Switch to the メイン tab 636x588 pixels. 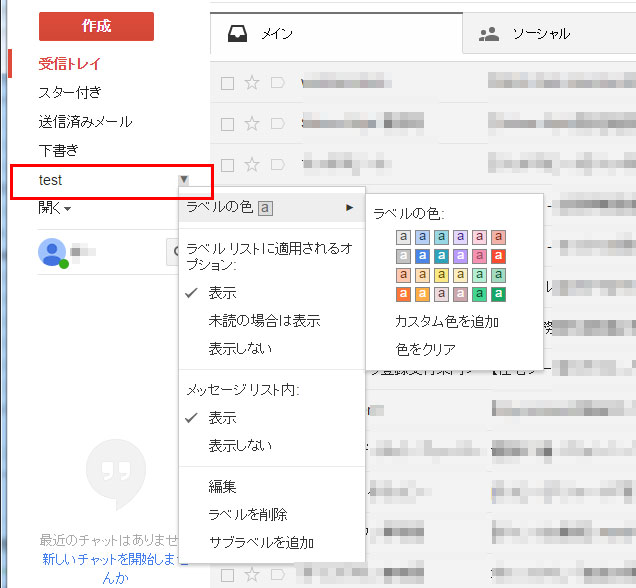[336, 34]
